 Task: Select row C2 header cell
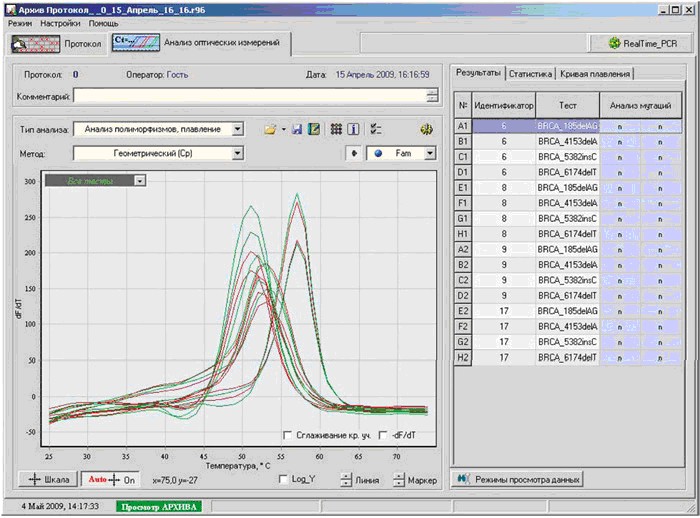point(463,280)
